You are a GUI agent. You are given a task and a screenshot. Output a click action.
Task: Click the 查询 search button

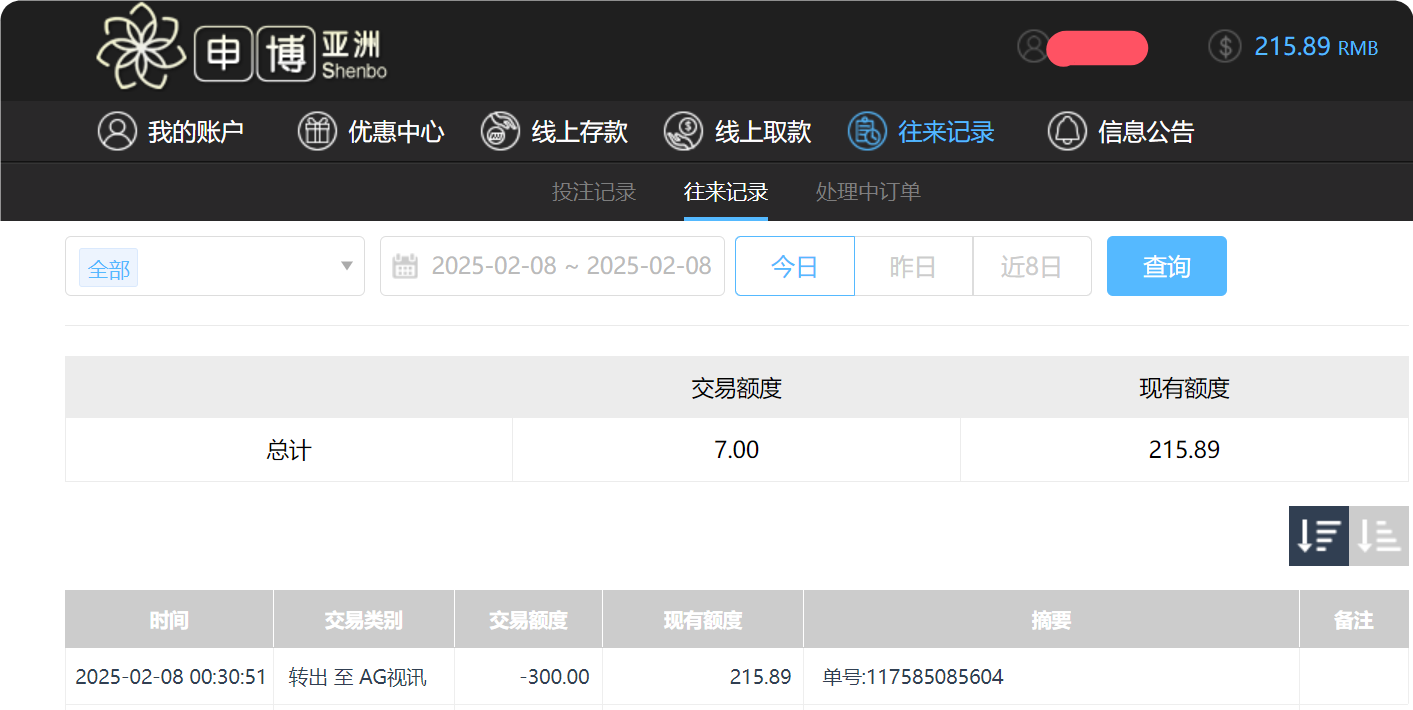1166,265
